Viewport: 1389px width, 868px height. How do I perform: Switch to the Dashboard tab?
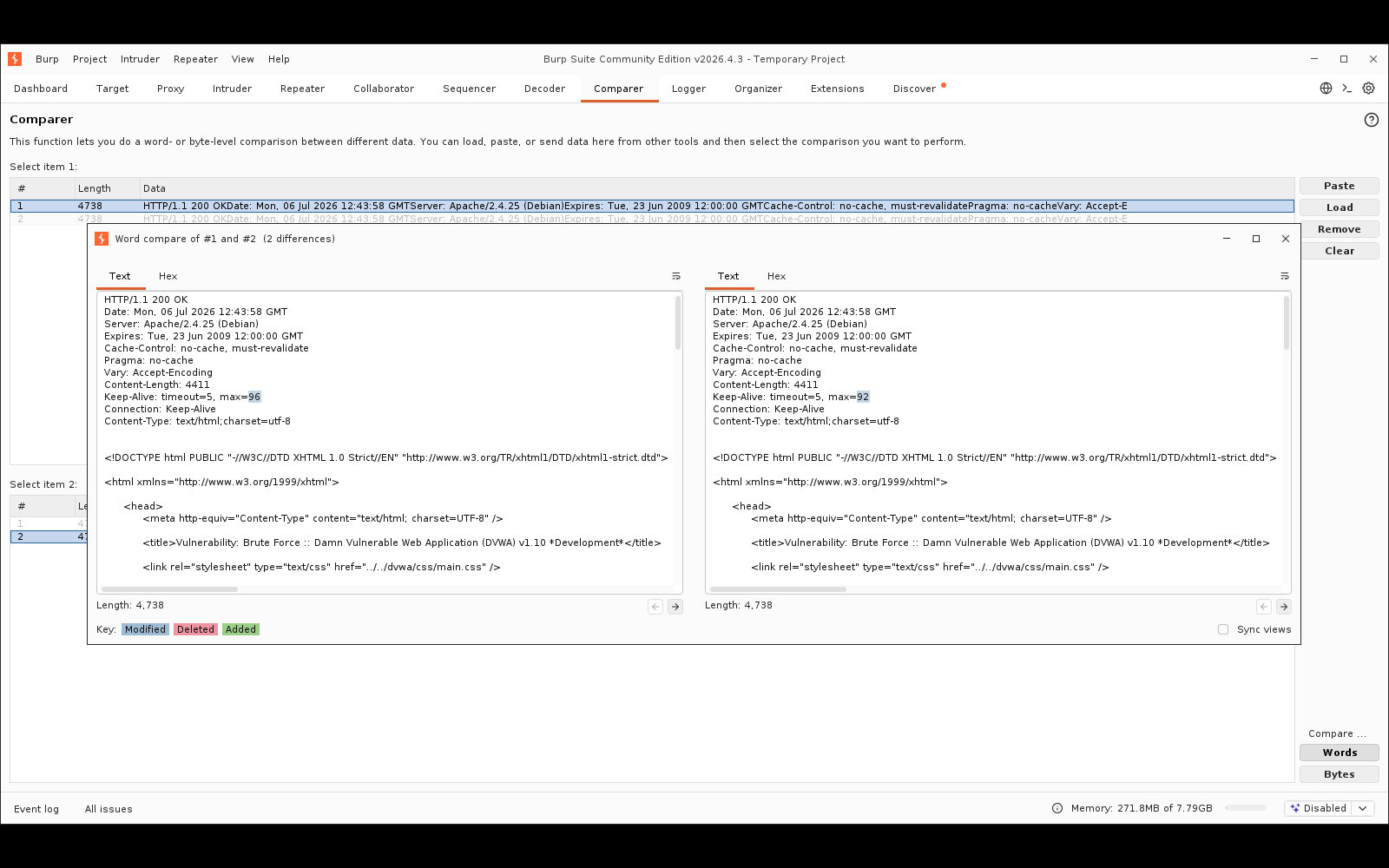tap(41, 89)
